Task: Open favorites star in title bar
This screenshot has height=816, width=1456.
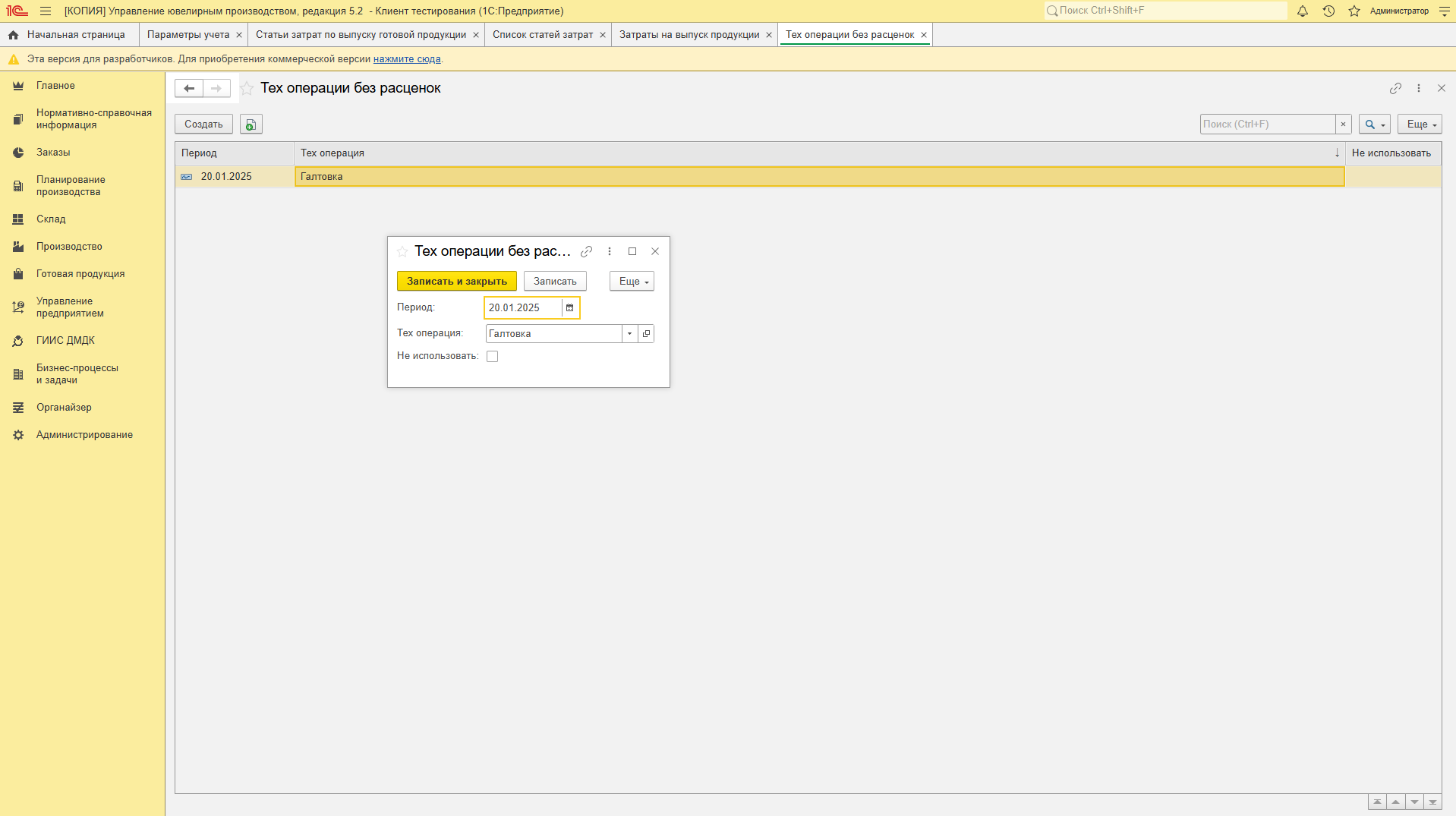Action: [1354, 11]
